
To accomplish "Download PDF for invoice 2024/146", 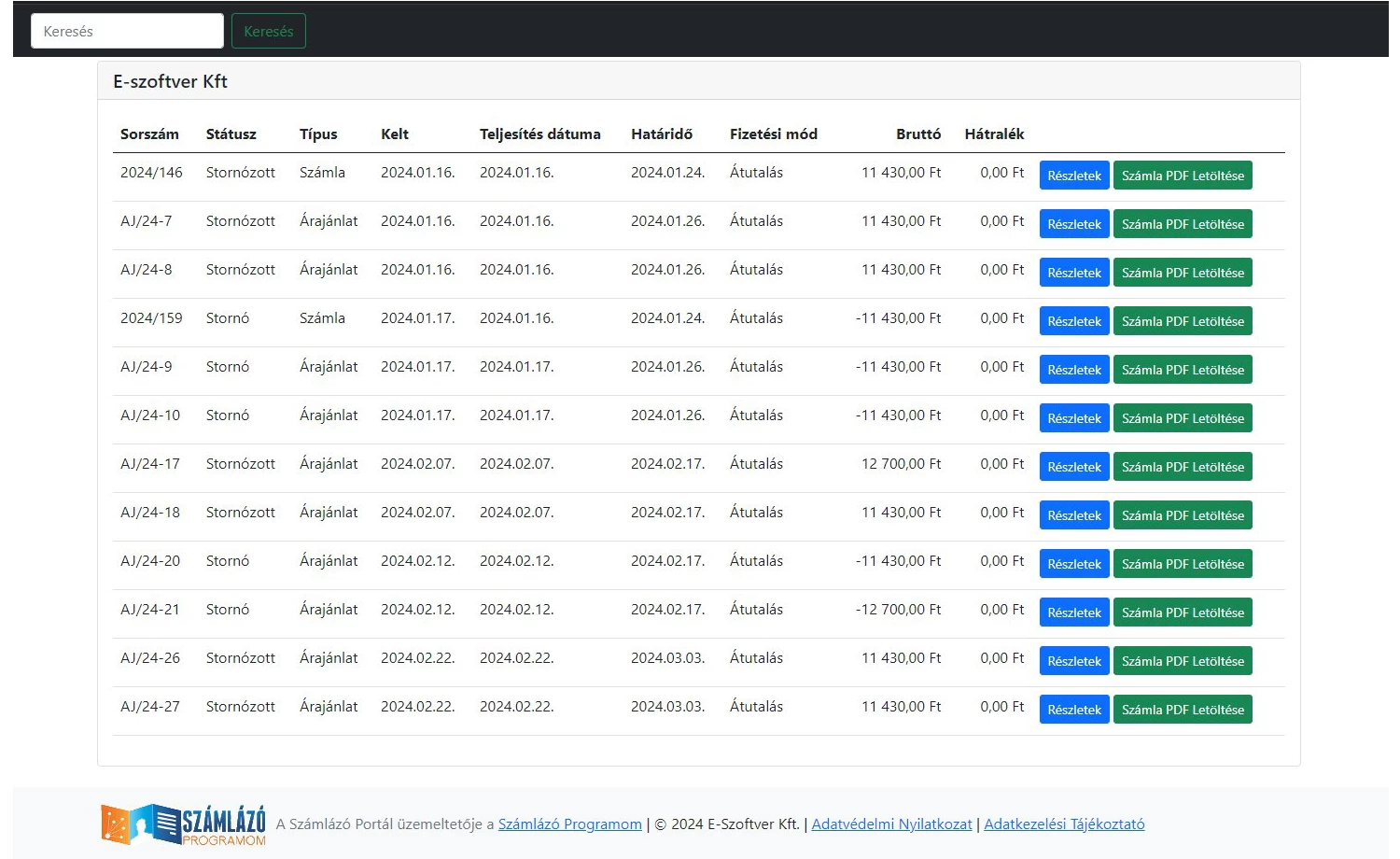I will pyautogui.click(x=1183, y=176).
